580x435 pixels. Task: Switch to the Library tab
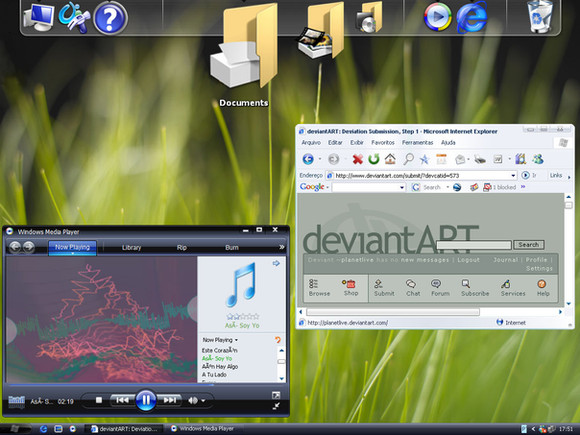[131, 247]
